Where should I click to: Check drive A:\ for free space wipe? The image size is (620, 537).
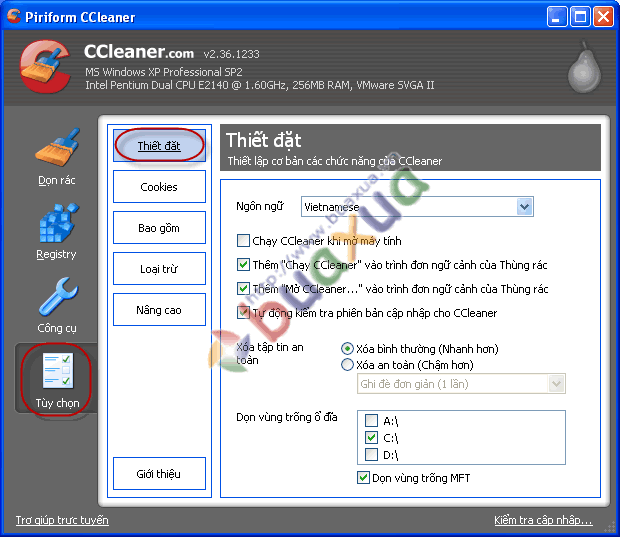(x=371, y=420)
